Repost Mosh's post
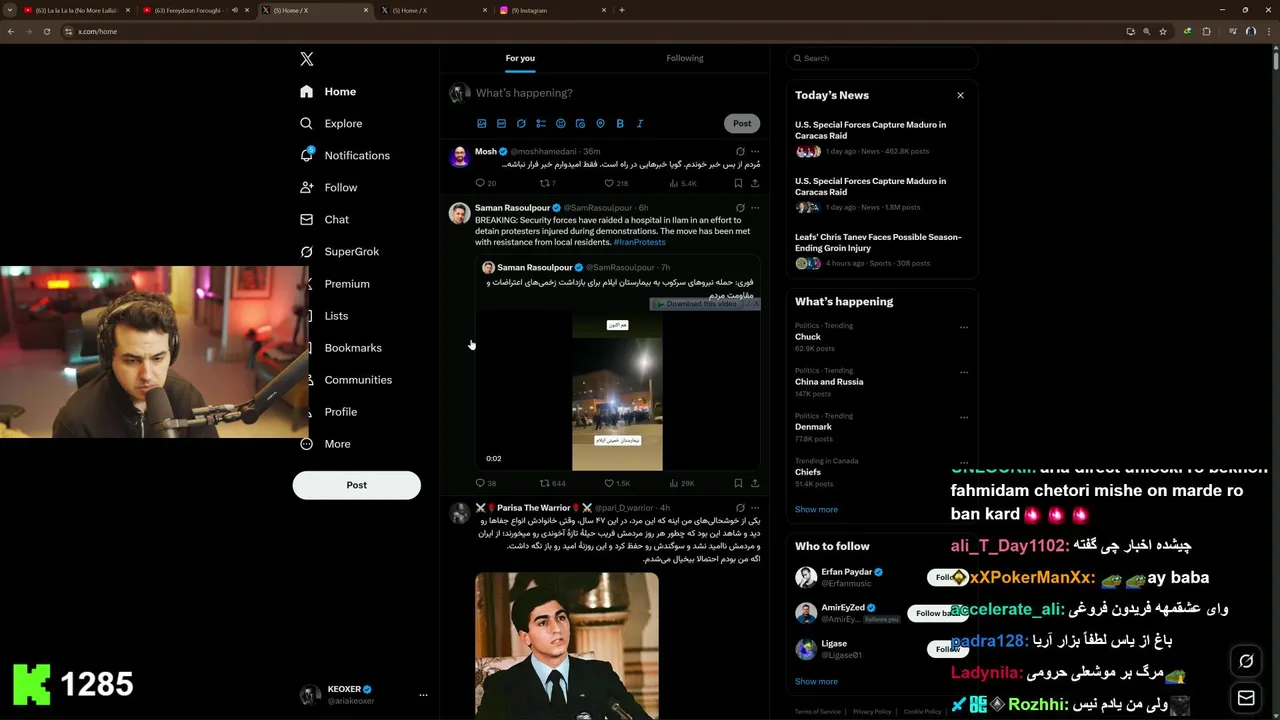This screenshot has width=1280, height=720. click(547, 183)
